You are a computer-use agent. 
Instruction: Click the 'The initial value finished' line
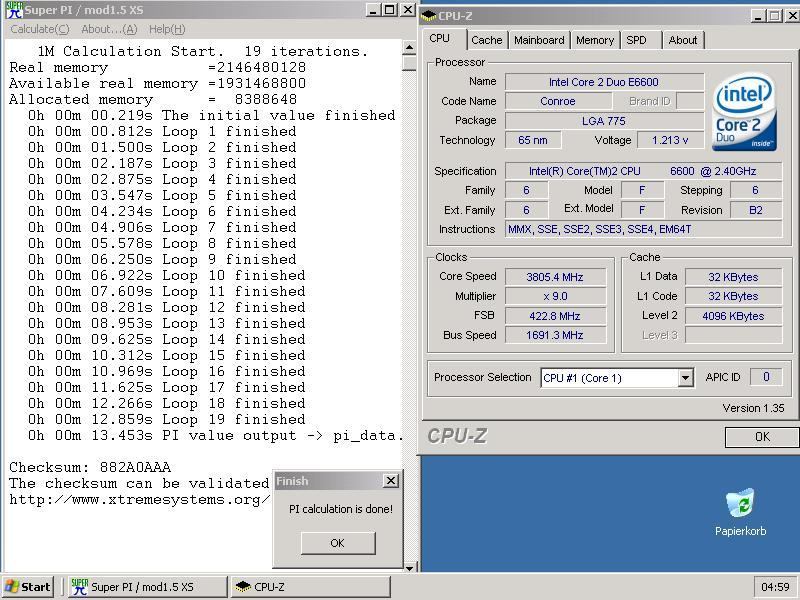coord(211,115)
